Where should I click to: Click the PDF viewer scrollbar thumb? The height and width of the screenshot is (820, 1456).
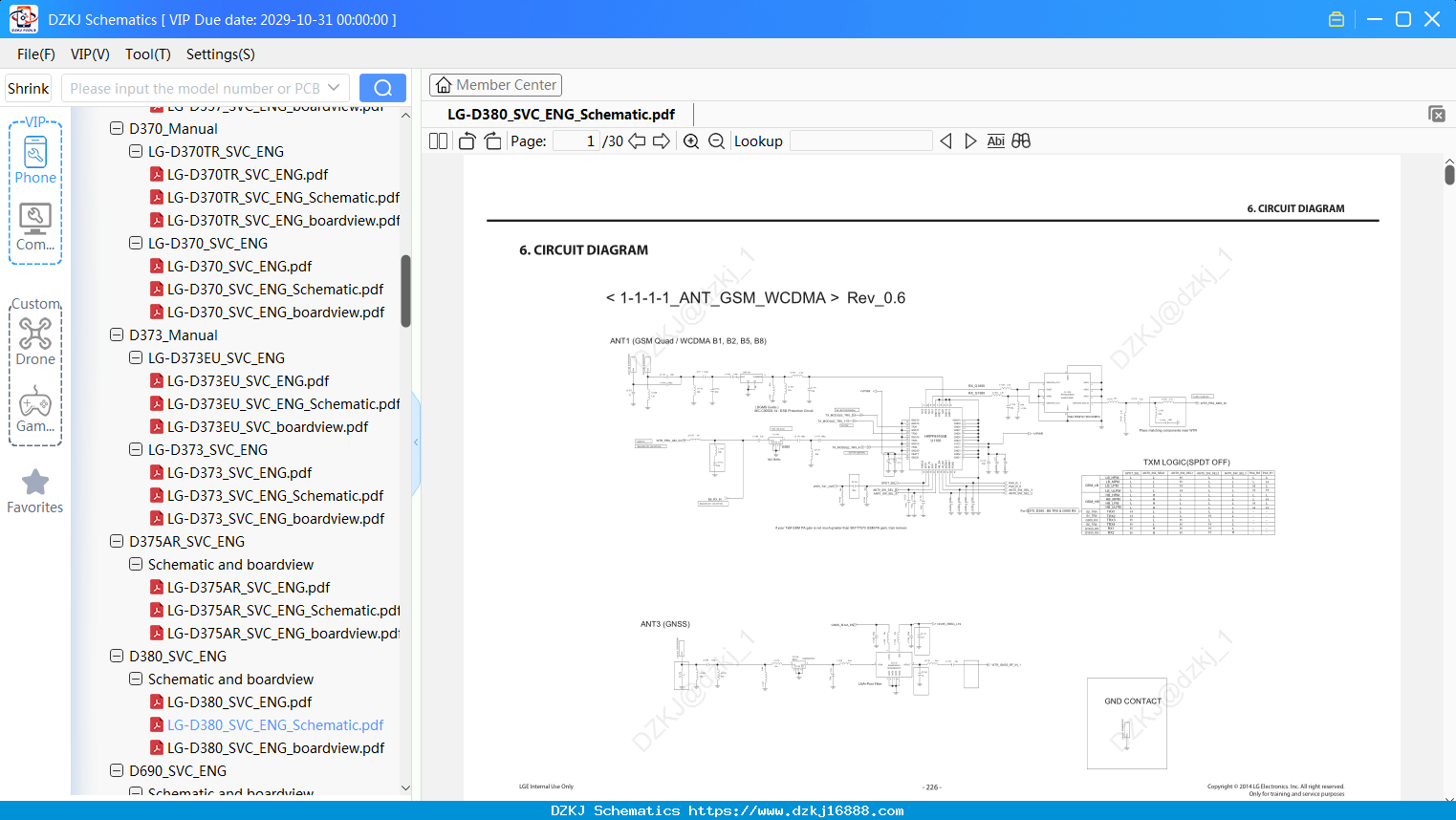tap(1449, 174)
